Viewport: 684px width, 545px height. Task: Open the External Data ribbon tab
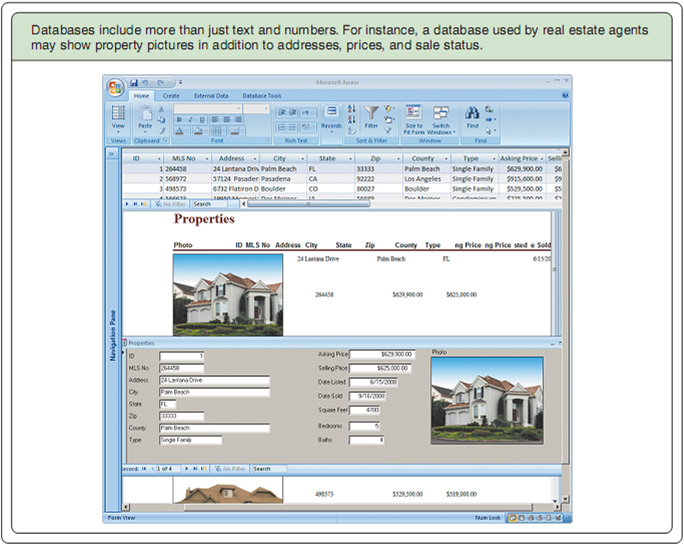click(x=210, y=95)
